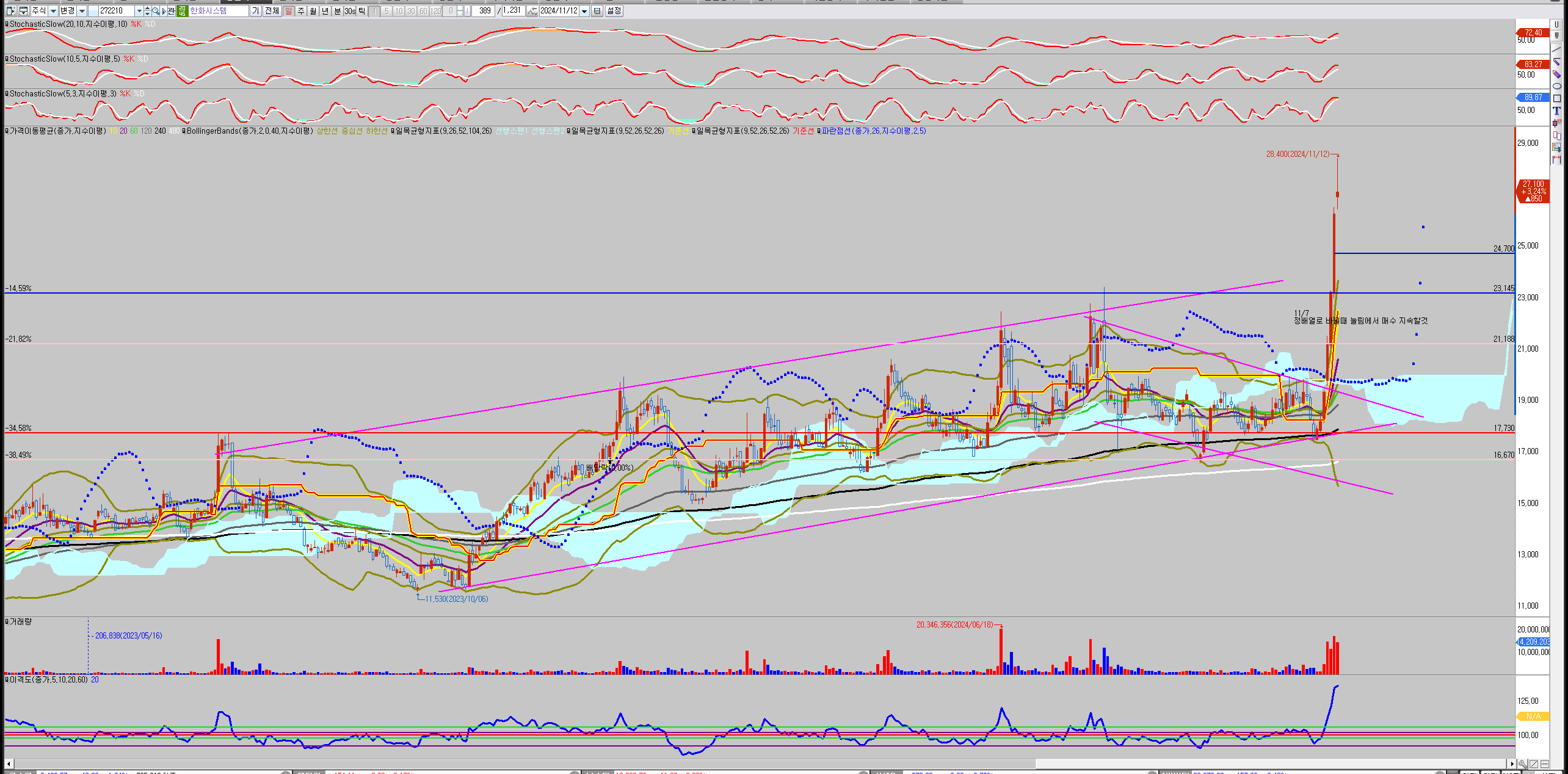
Task: Click the 기 button after stock name
Action: coord(255,11)
